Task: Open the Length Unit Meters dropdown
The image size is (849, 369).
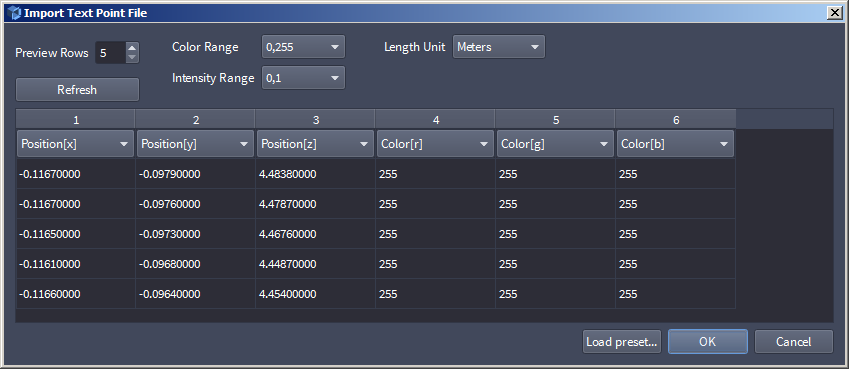Action: point(499,47)
